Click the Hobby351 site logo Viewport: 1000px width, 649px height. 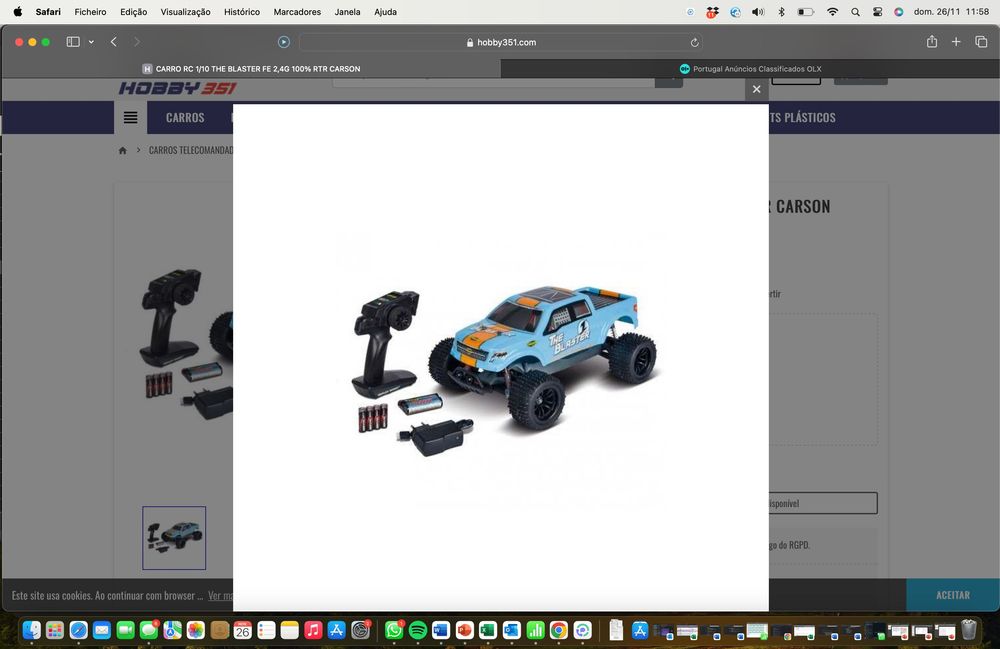click(177, 88)
